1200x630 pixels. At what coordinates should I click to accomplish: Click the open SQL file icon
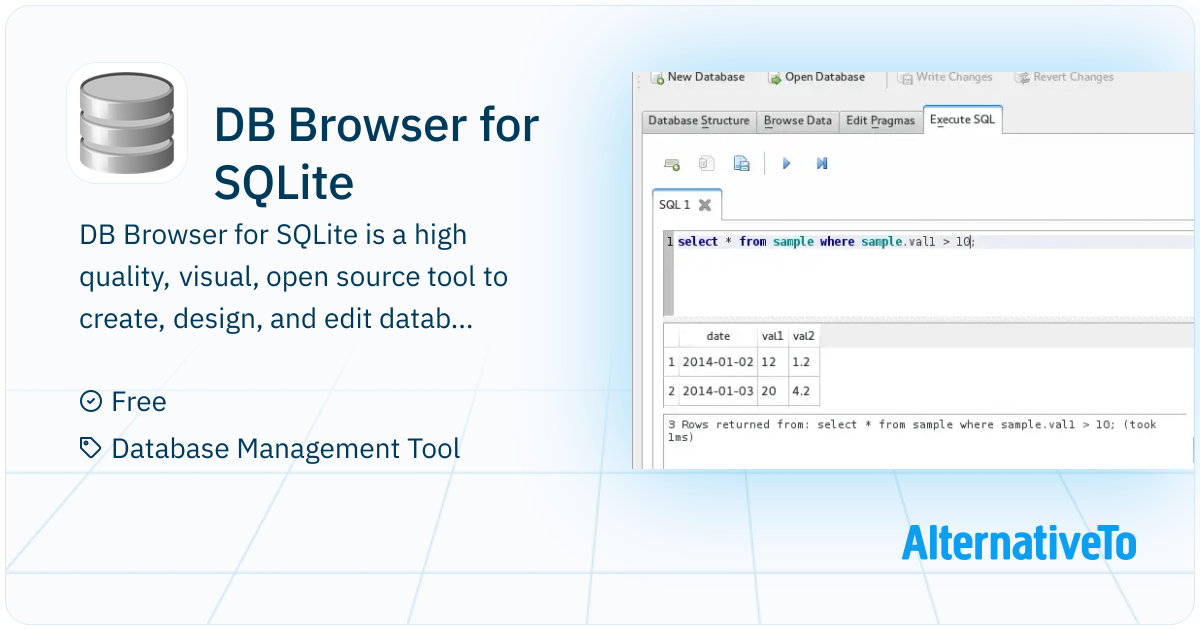pyautogui.click(x=706, y=163)
